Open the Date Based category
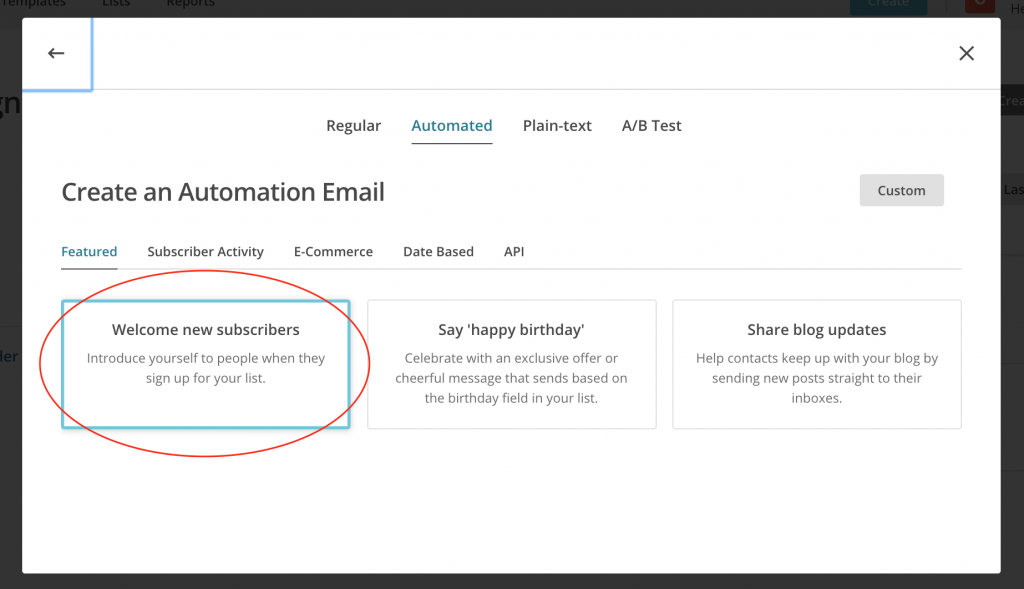The width and height of the screenshot is (1024, 589). pyautogui.click(x=438, y=251)
